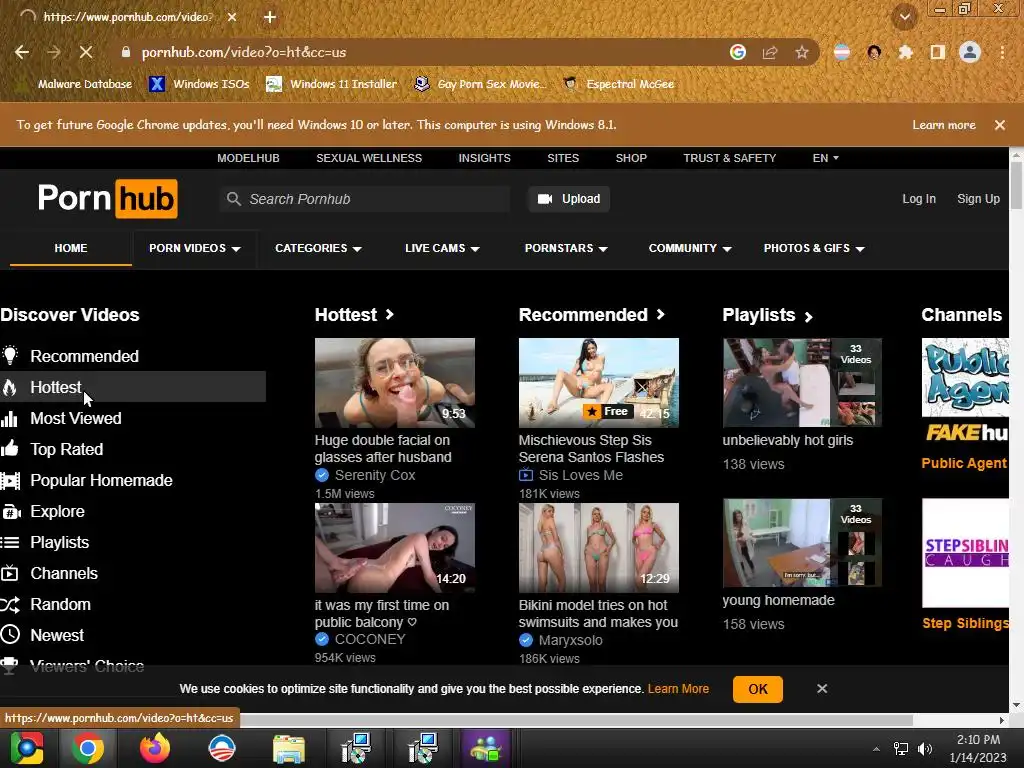Click the Log In link
1024x768 pixels.
click(x=919, y=199)
